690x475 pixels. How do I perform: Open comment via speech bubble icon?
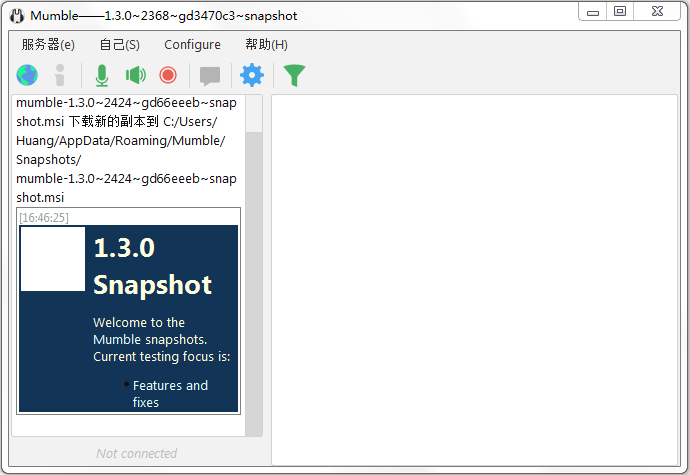tap(209, 75)
